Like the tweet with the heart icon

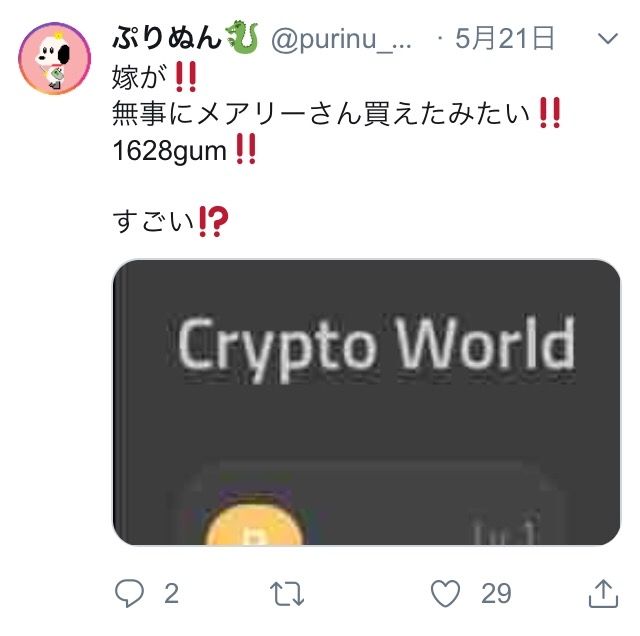click(x=445, y=593)
